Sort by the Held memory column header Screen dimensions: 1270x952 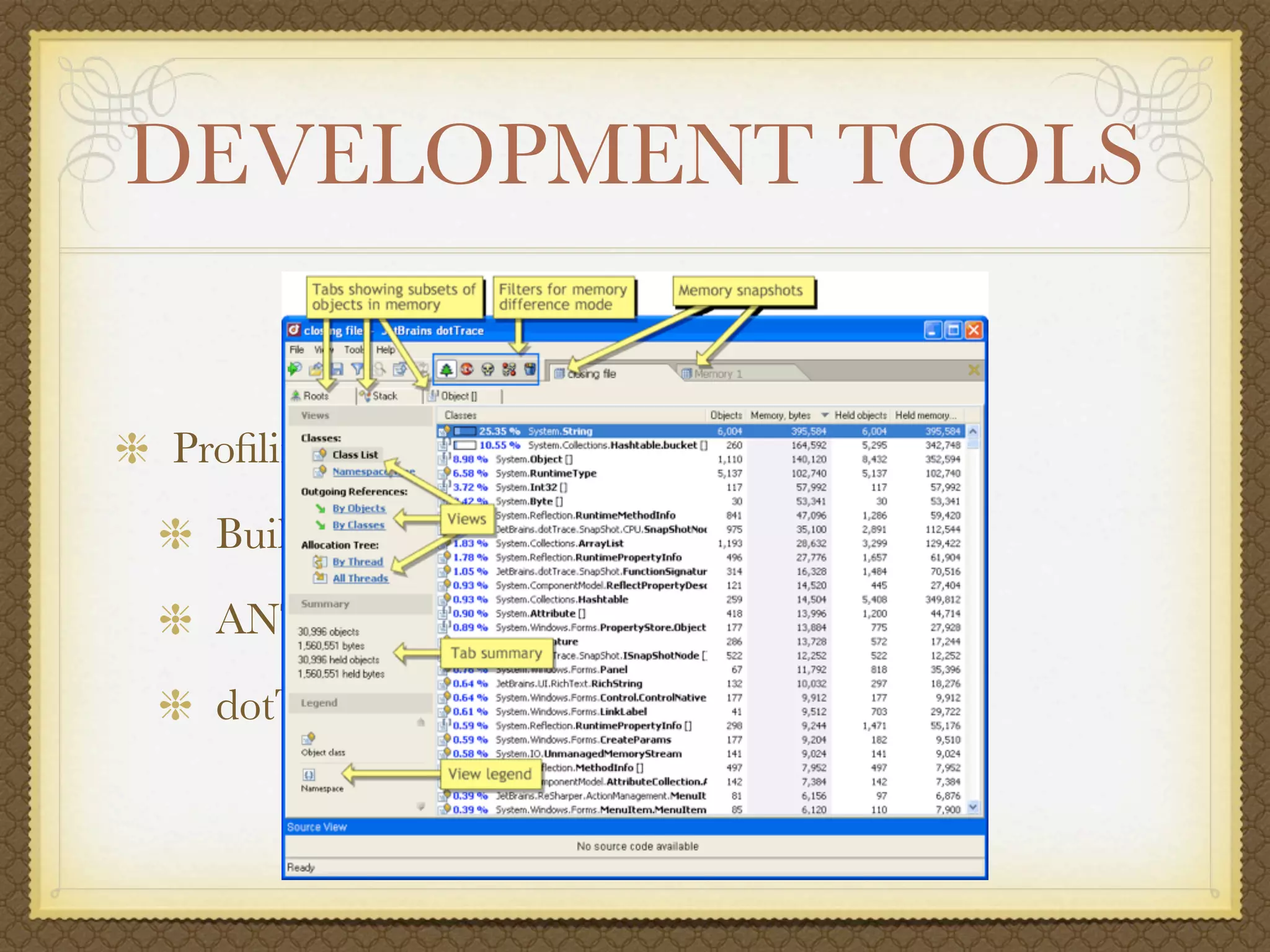[x=926, y=415]
